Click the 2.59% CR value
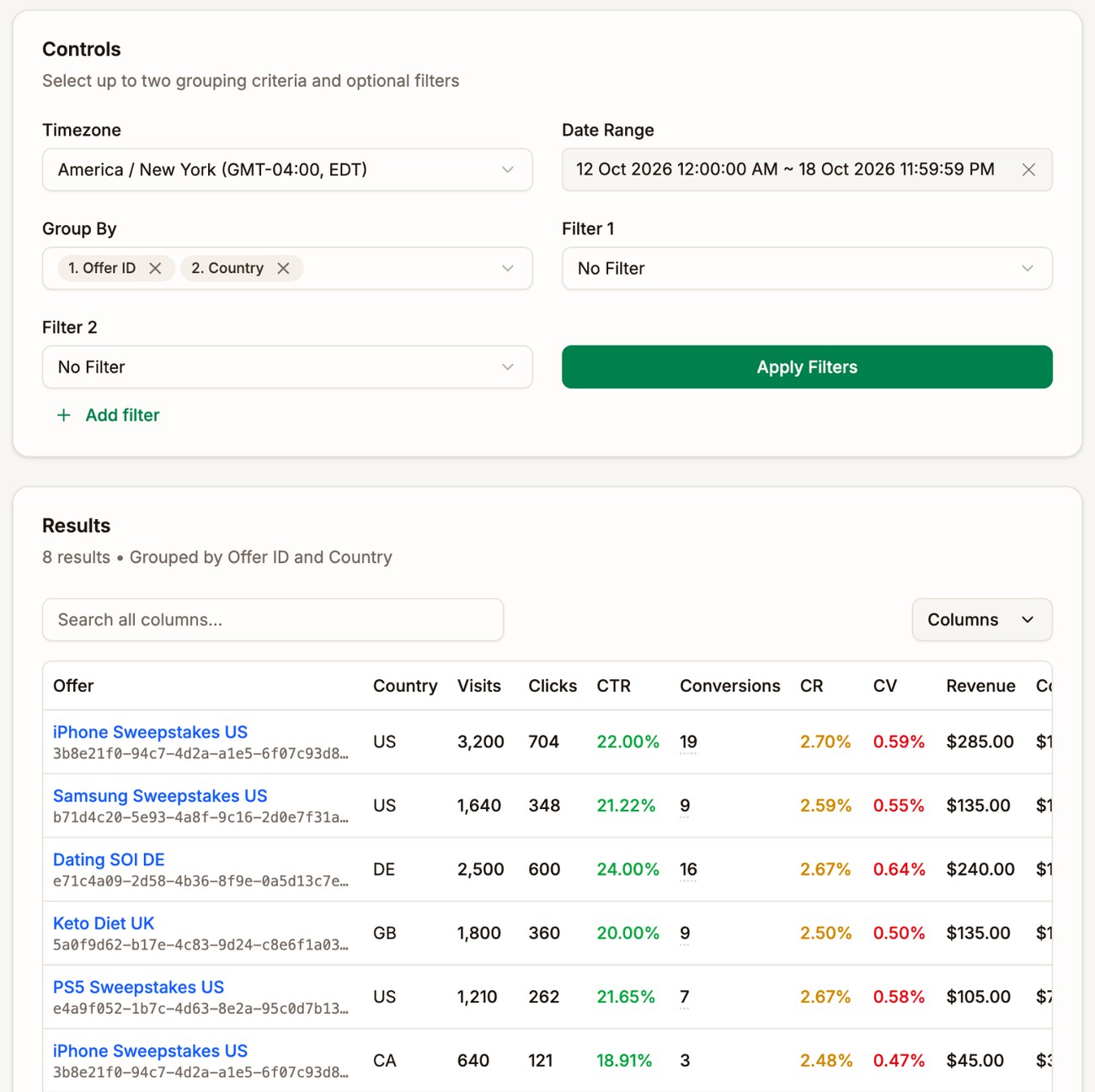The height and width of the screenshot is (1092, 1095). point(825,806)
